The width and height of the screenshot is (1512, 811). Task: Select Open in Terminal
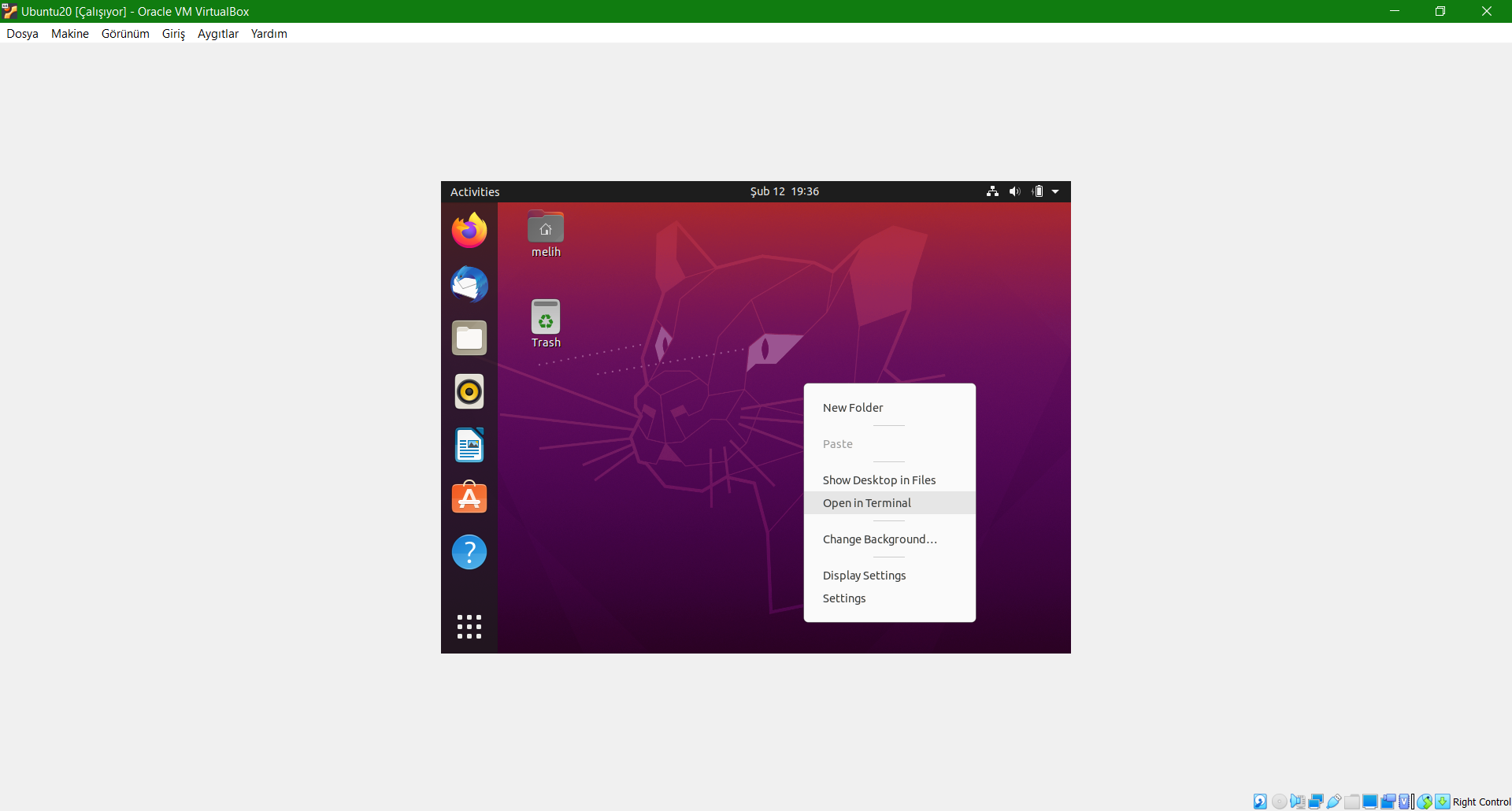tap(890, 502)
